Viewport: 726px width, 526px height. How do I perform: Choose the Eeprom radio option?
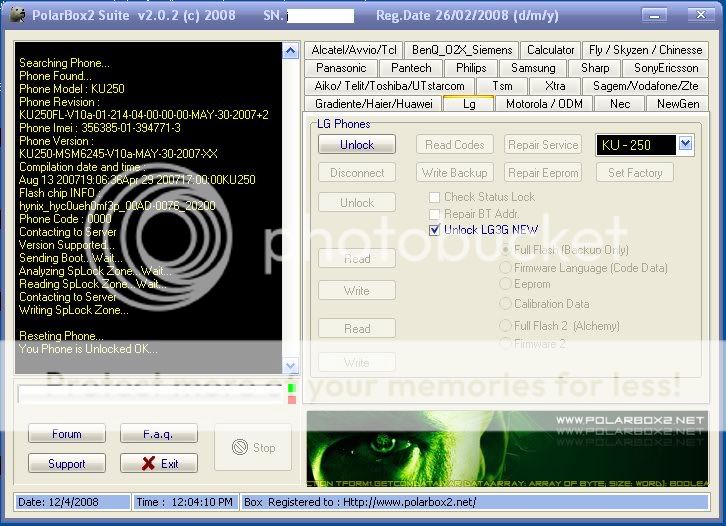505,284
